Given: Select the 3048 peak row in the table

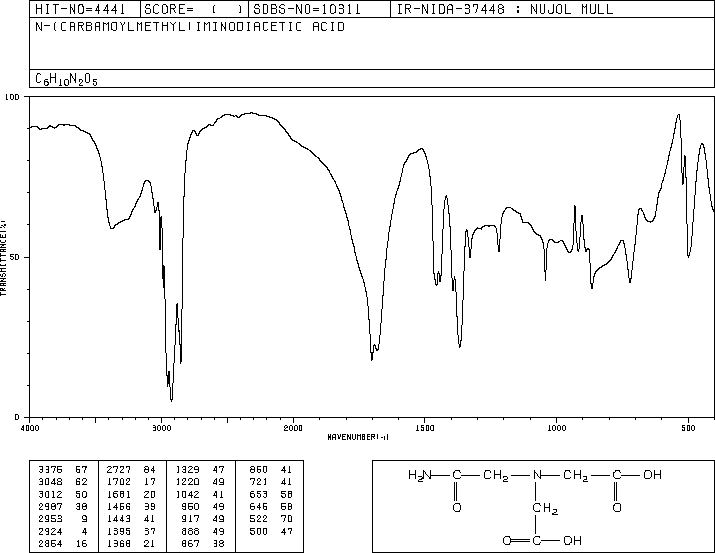Looking at the screenshot, I should click(63, 482).
